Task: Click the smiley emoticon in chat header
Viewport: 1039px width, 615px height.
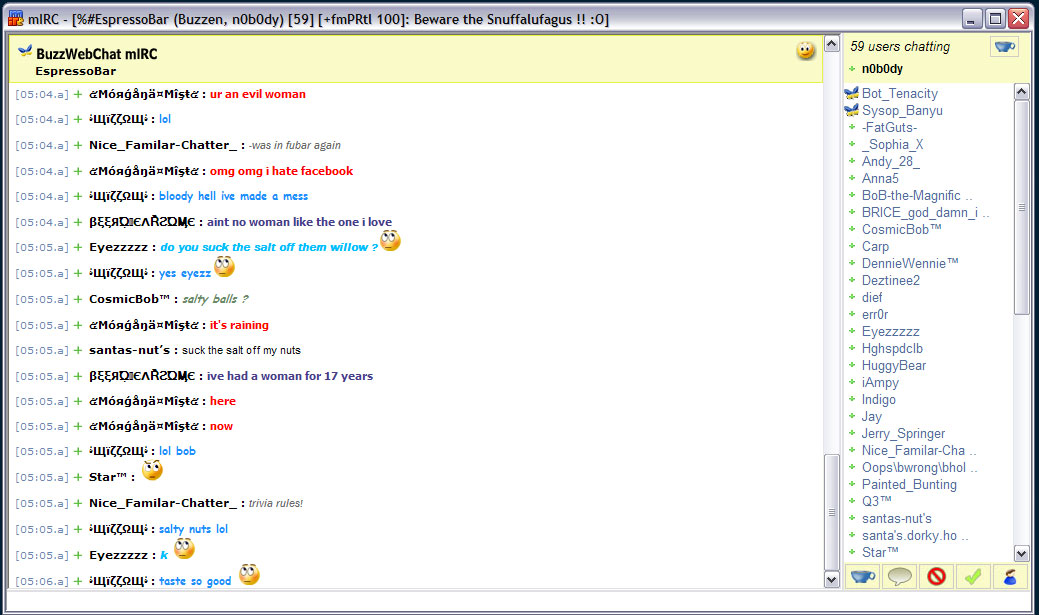Action: [x=805, y=50]
